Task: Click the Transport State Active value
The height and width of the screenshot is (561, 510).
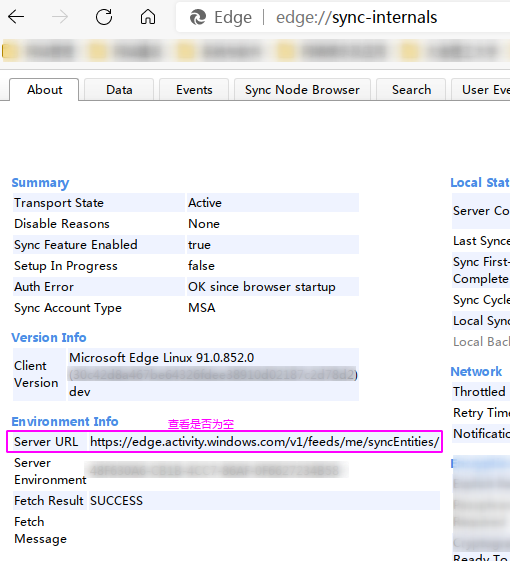Action: (205, 203)
